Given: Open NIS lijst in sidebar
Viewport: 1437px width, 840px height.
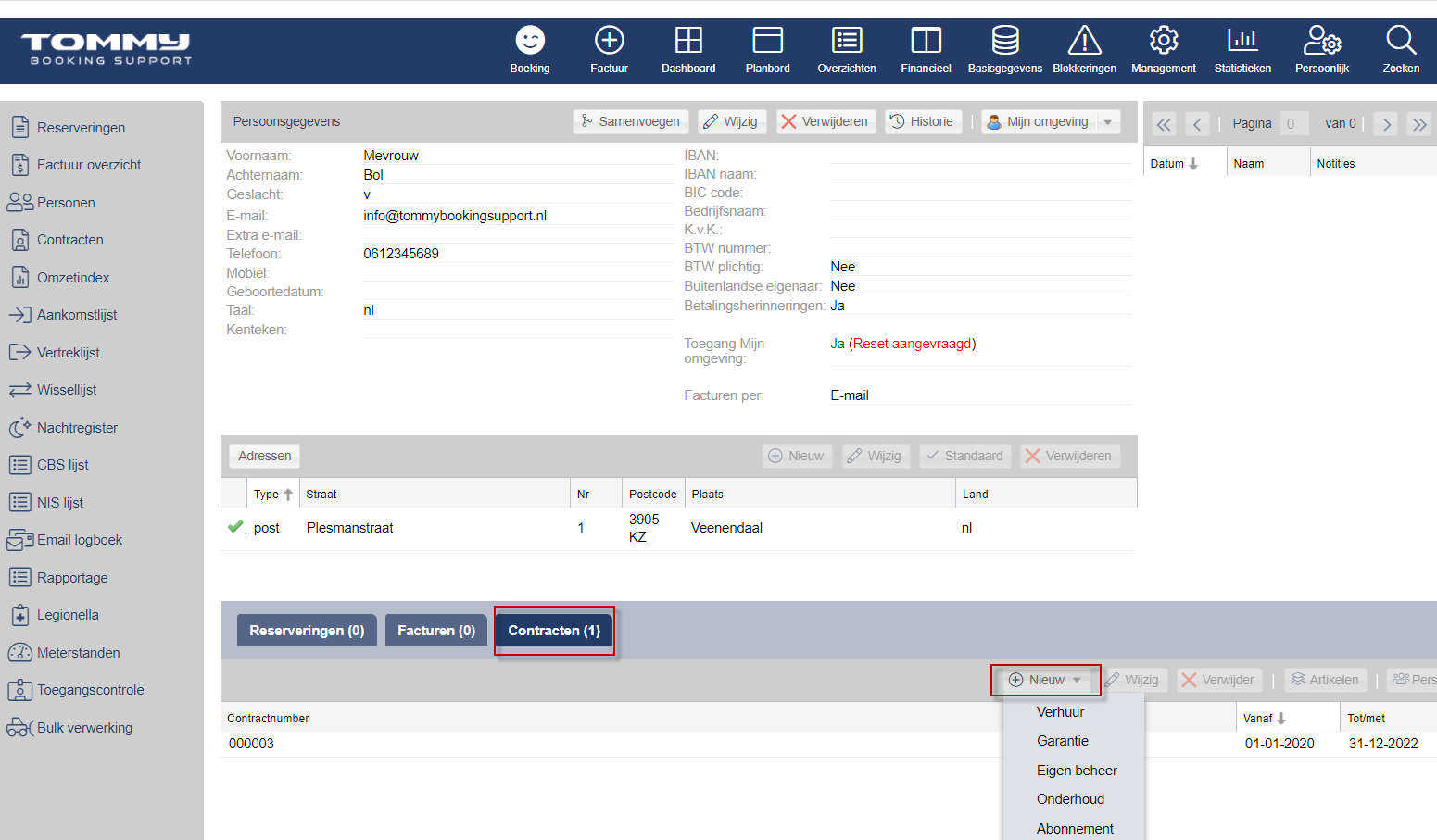Looking at the screenshot, I should pyautogui.click(x=59, y=503).
